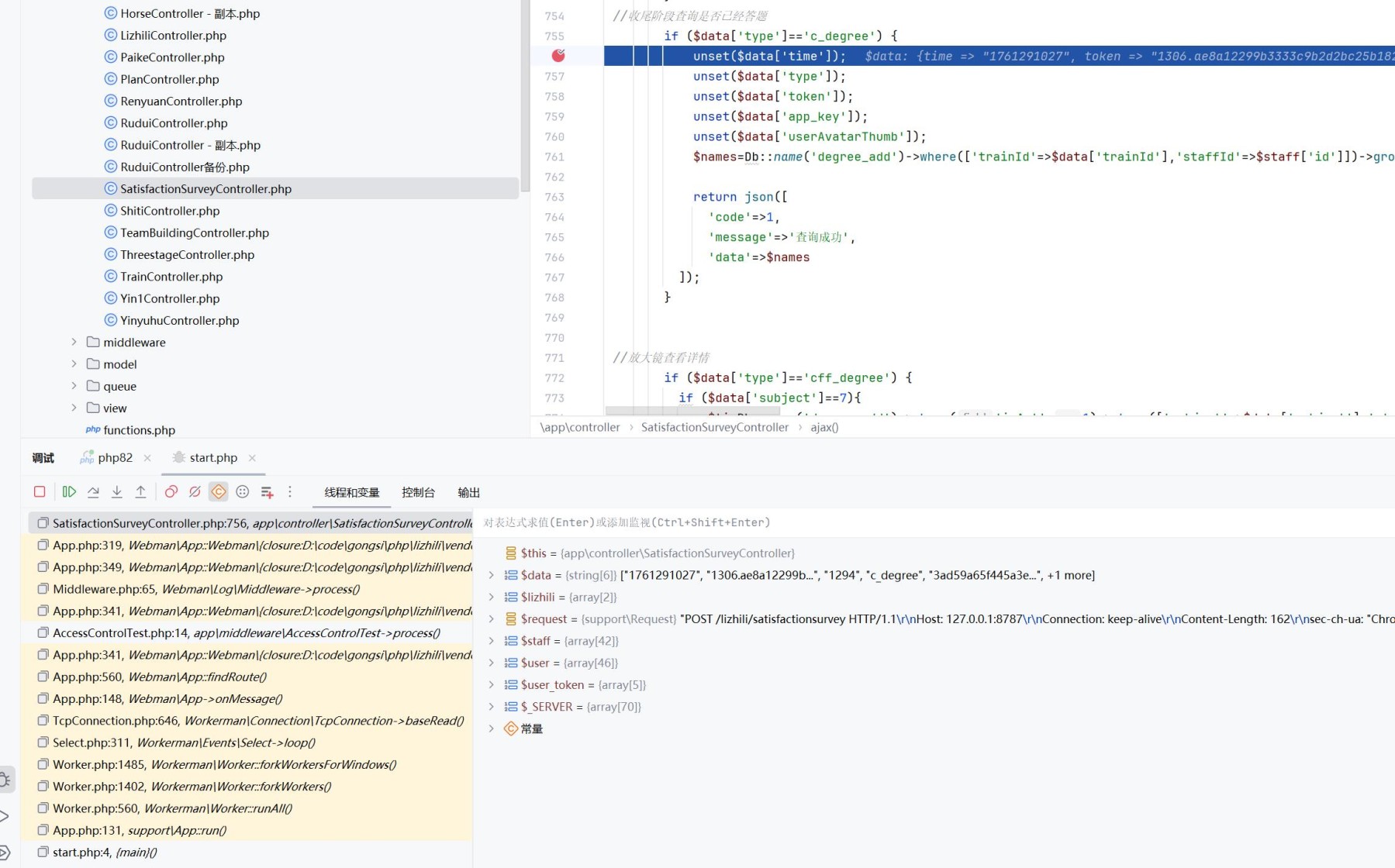This screenshot has width=1395, height=868.
Task: Toggle Mute Breakpoints
Action: coord(195,492)
